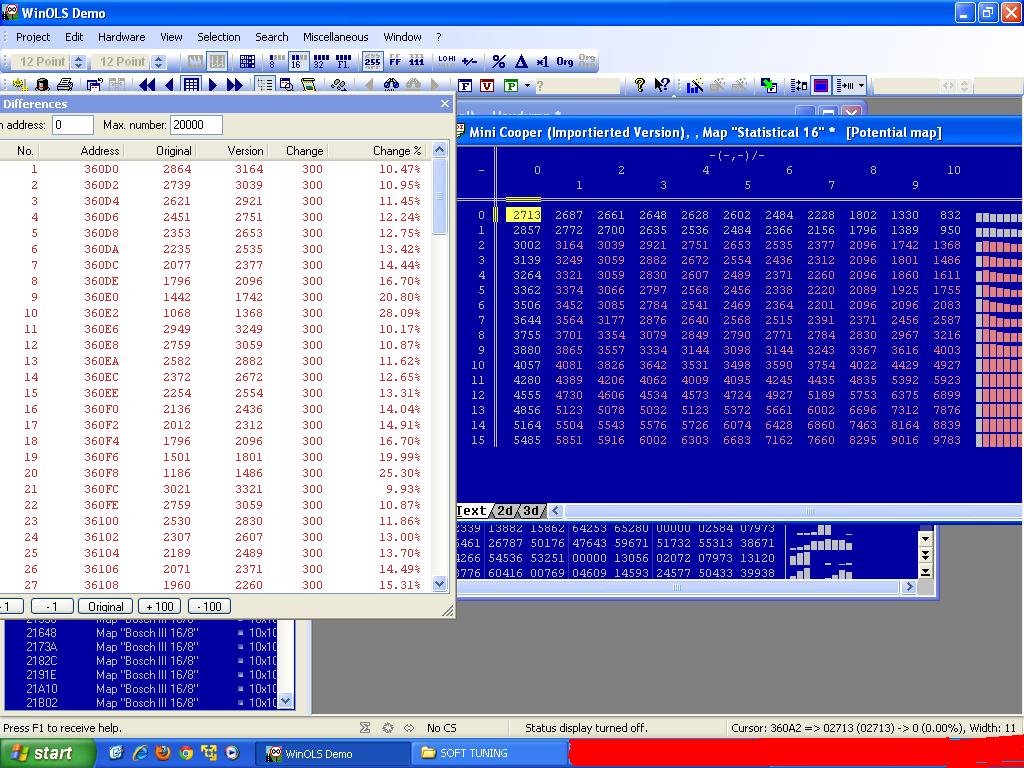Open SOFT TUNING folder in taskbar
This screenshot has height=768, width=1024.
click(490, 754)
